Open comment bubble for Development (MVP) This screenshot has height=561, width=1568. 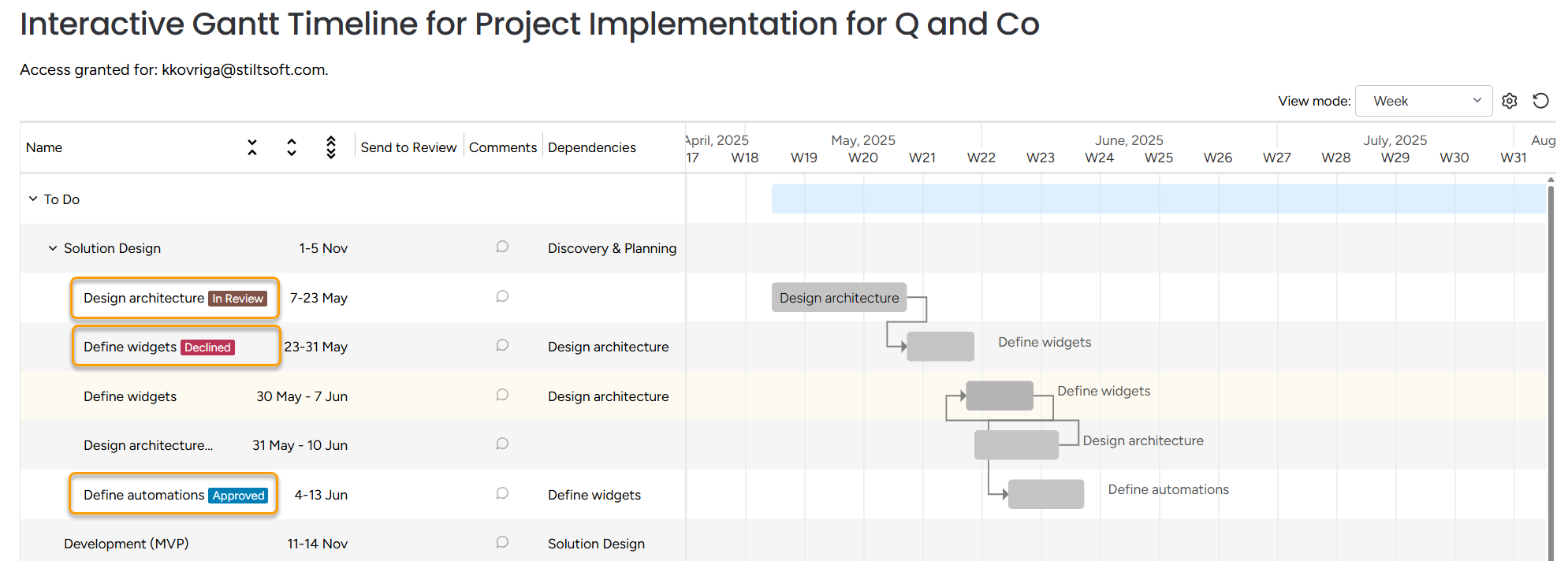(502, 543)
